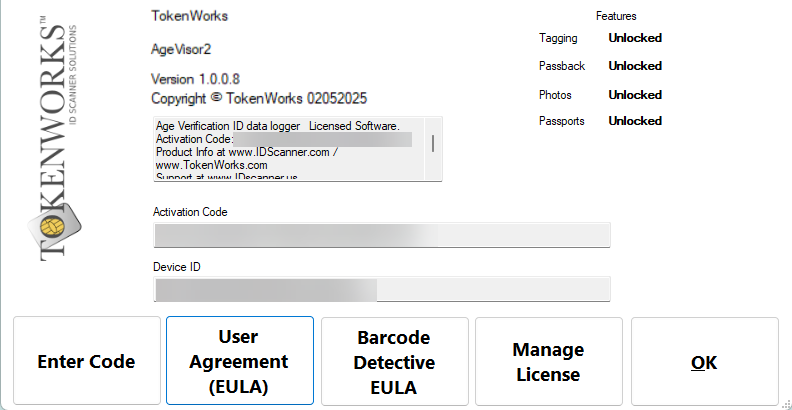Click the 'Passports' feature label
Viewport: 792px width, 410px height.
click(562, 121)
